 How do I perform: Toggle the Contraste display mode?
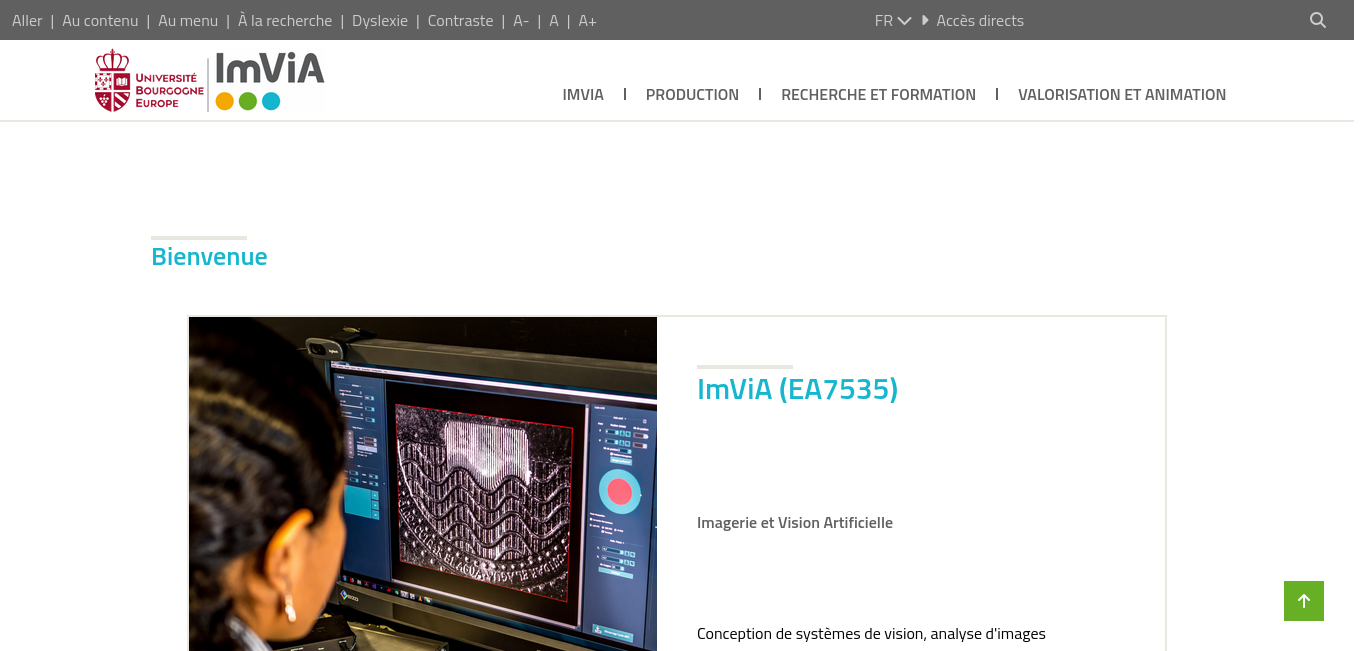460,20
